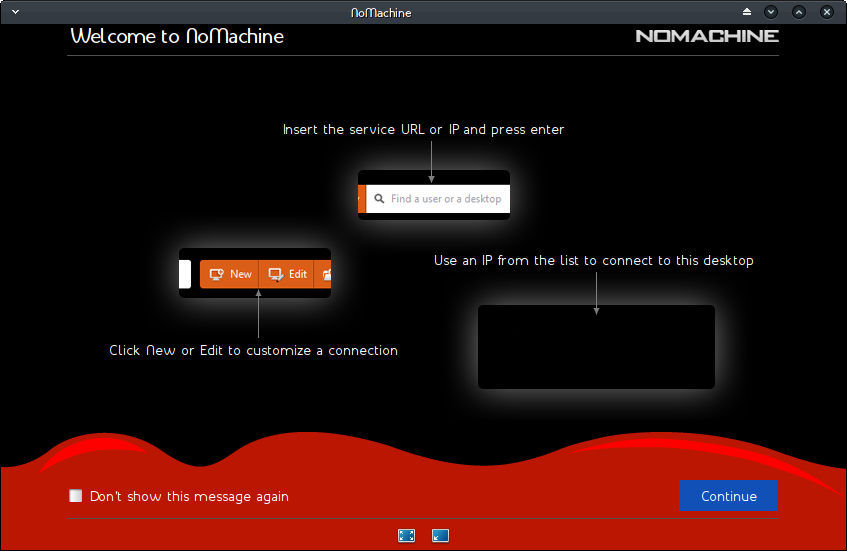Close the NoMachine window
Viewport: 847px width, 551px height.
(826, 12)
